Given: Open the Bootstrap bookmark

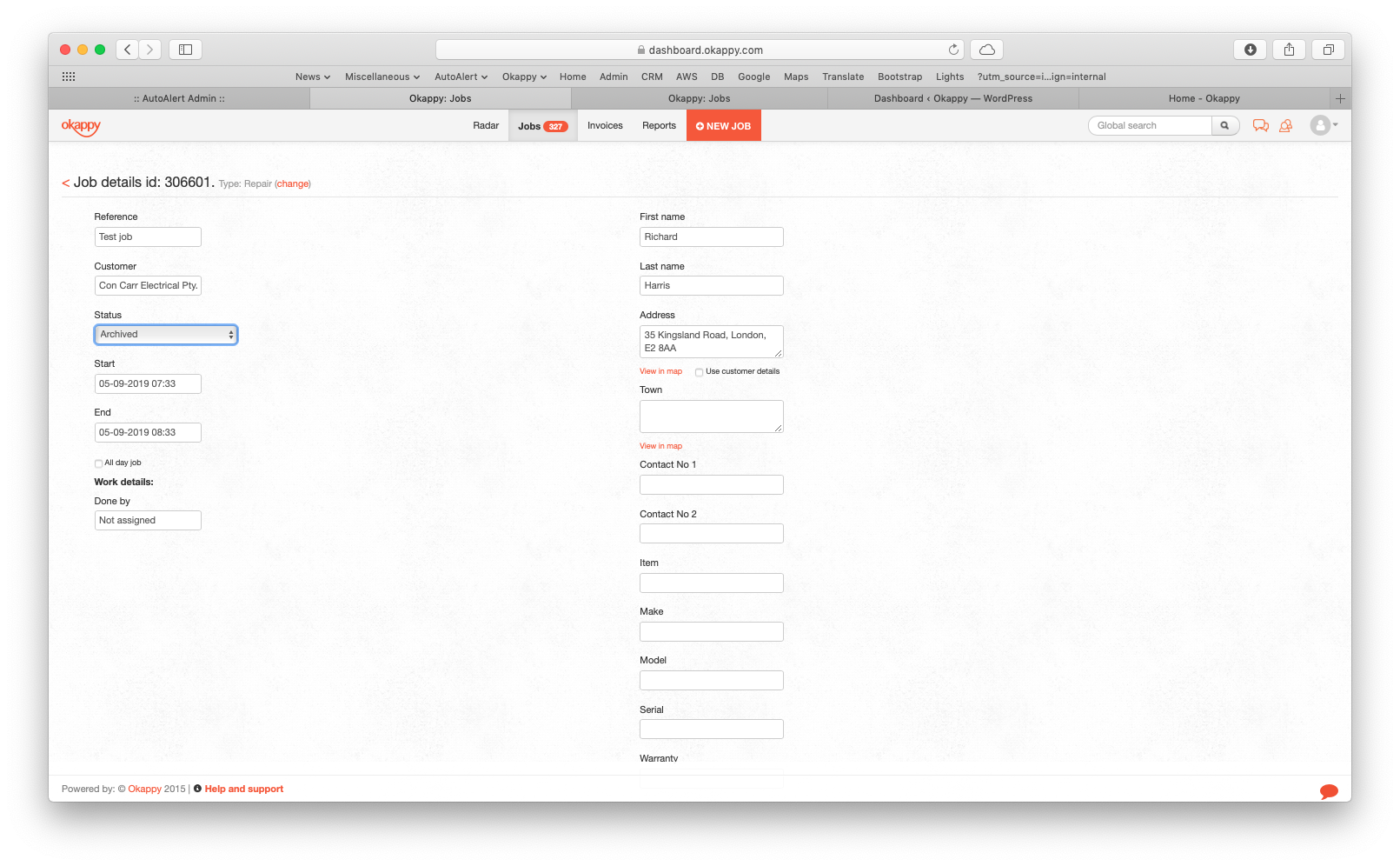Looking at the screenshot, I should click(x=899, y=77).
